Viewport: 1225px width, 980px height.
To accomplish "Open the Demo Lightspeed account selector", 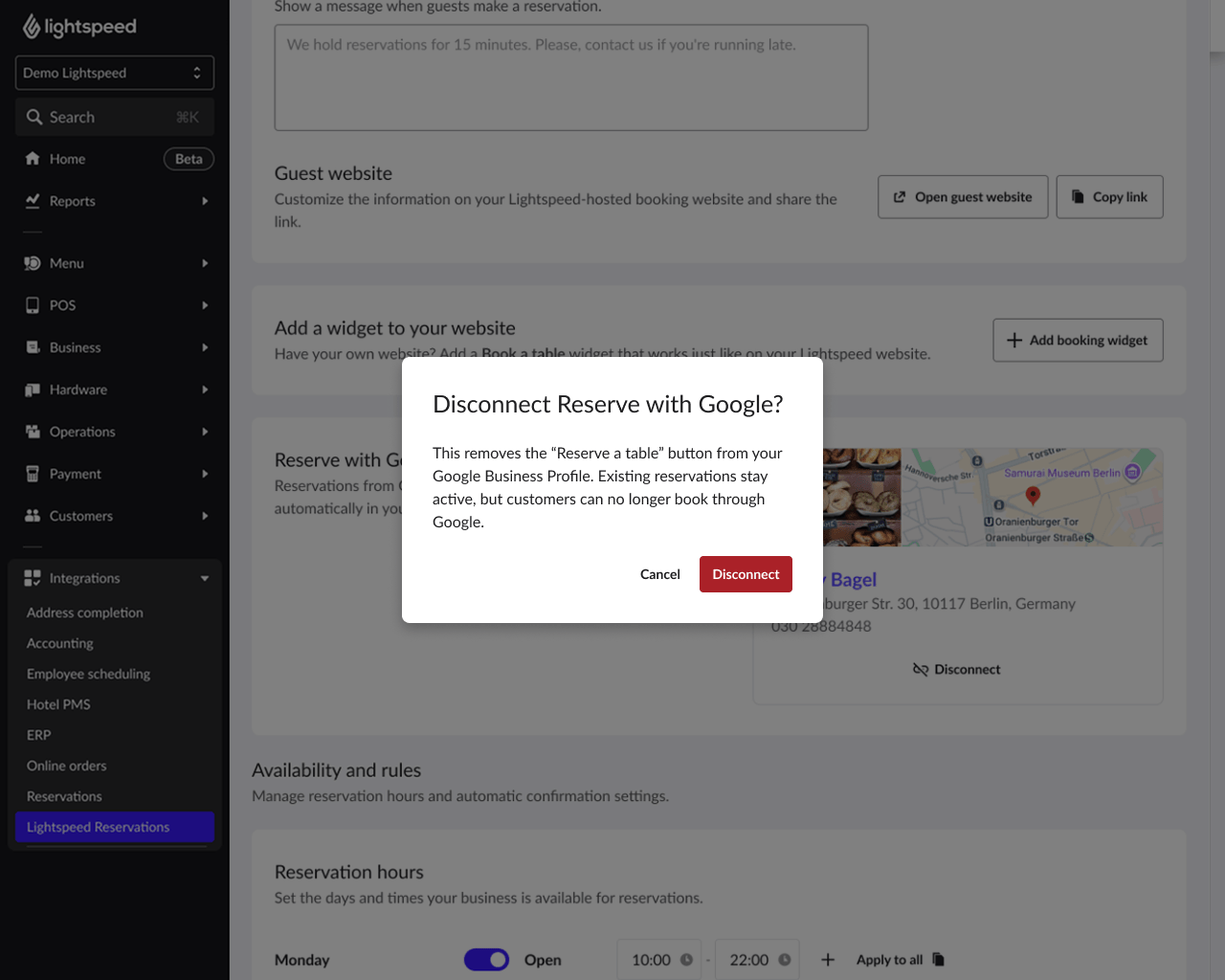I will pos(115,73).
